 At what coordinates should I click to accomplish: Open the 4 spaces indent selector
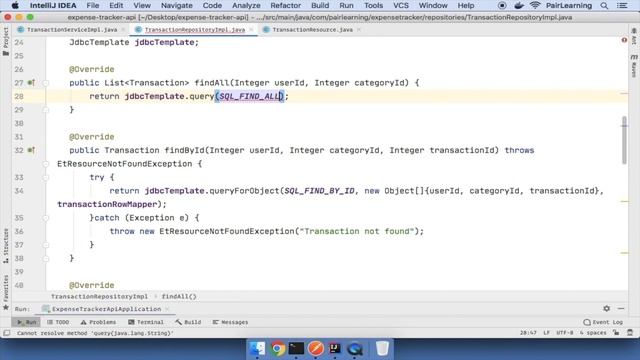coord(593,333)
